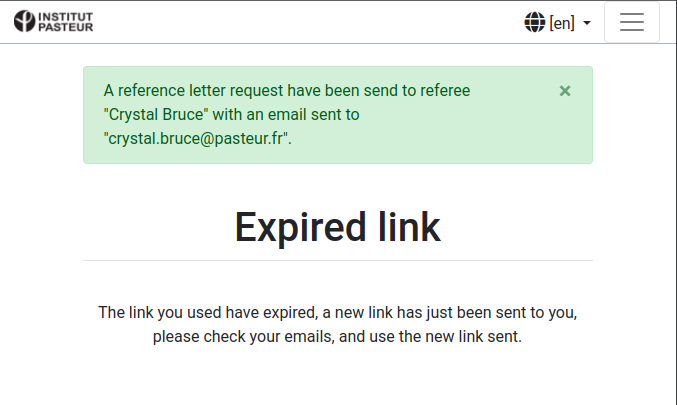Viewport: 677px width, 405px height.
Task: Select the [en] language label
Action: point(562,23)
